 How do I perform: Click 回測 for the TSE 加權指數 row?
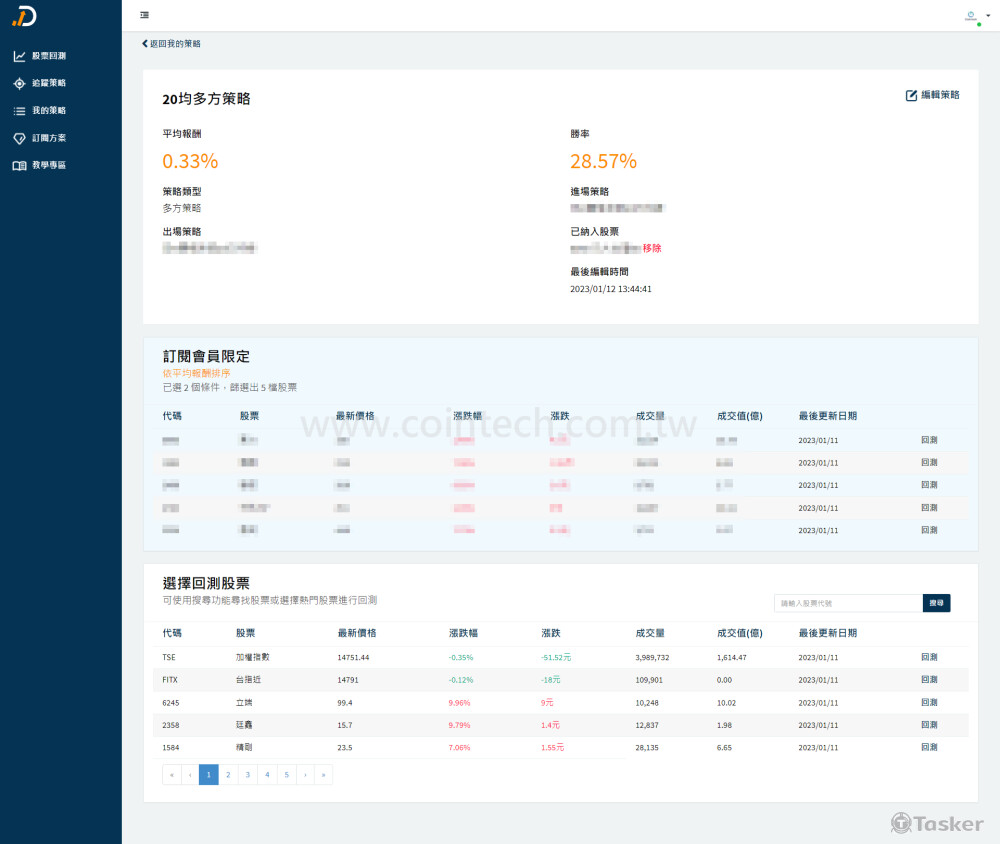click(929, 657)
